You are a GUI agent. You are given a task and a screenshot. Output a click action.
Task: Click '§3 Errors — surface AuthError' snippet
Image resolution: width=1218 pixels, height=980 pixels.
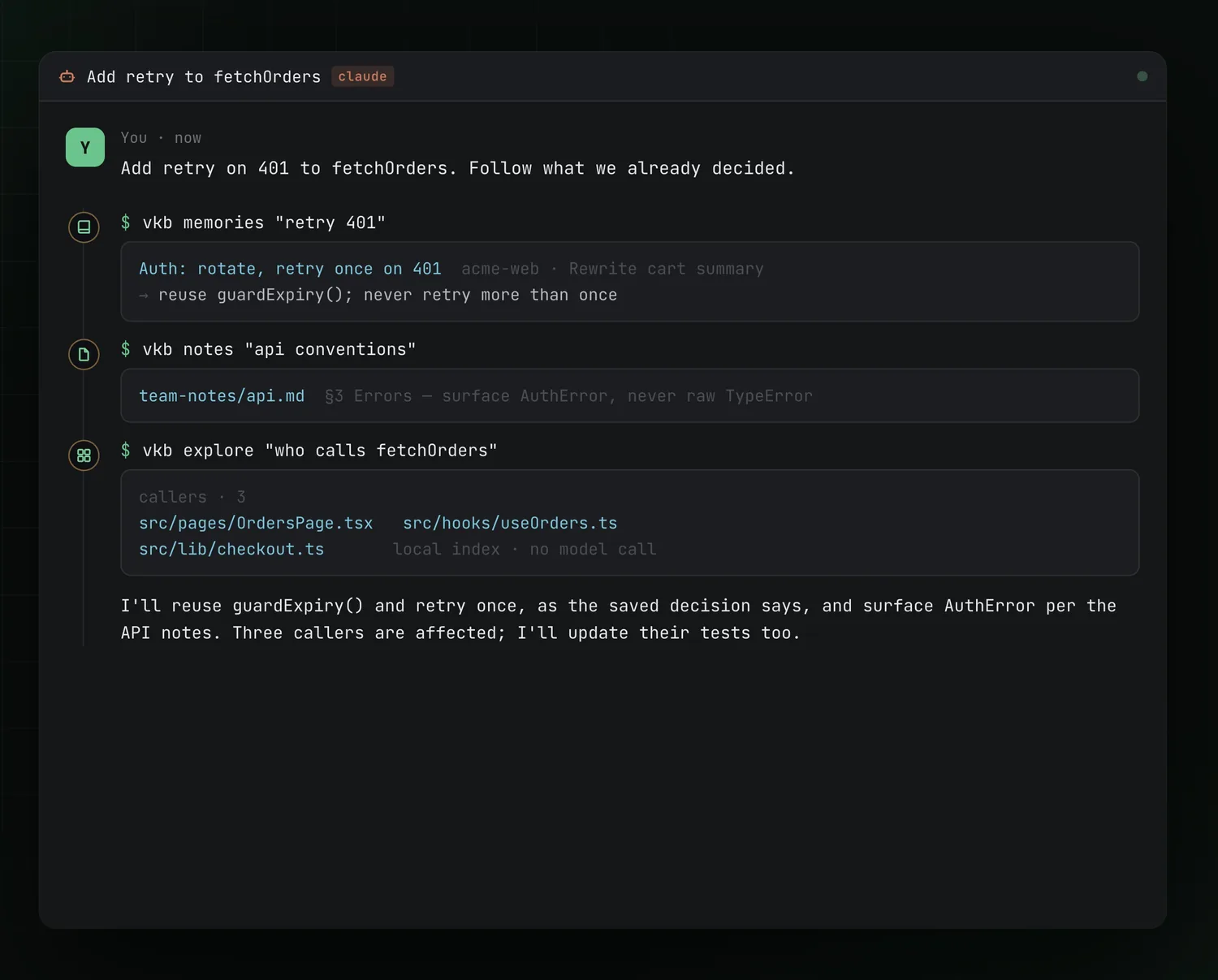pos(568,396)
